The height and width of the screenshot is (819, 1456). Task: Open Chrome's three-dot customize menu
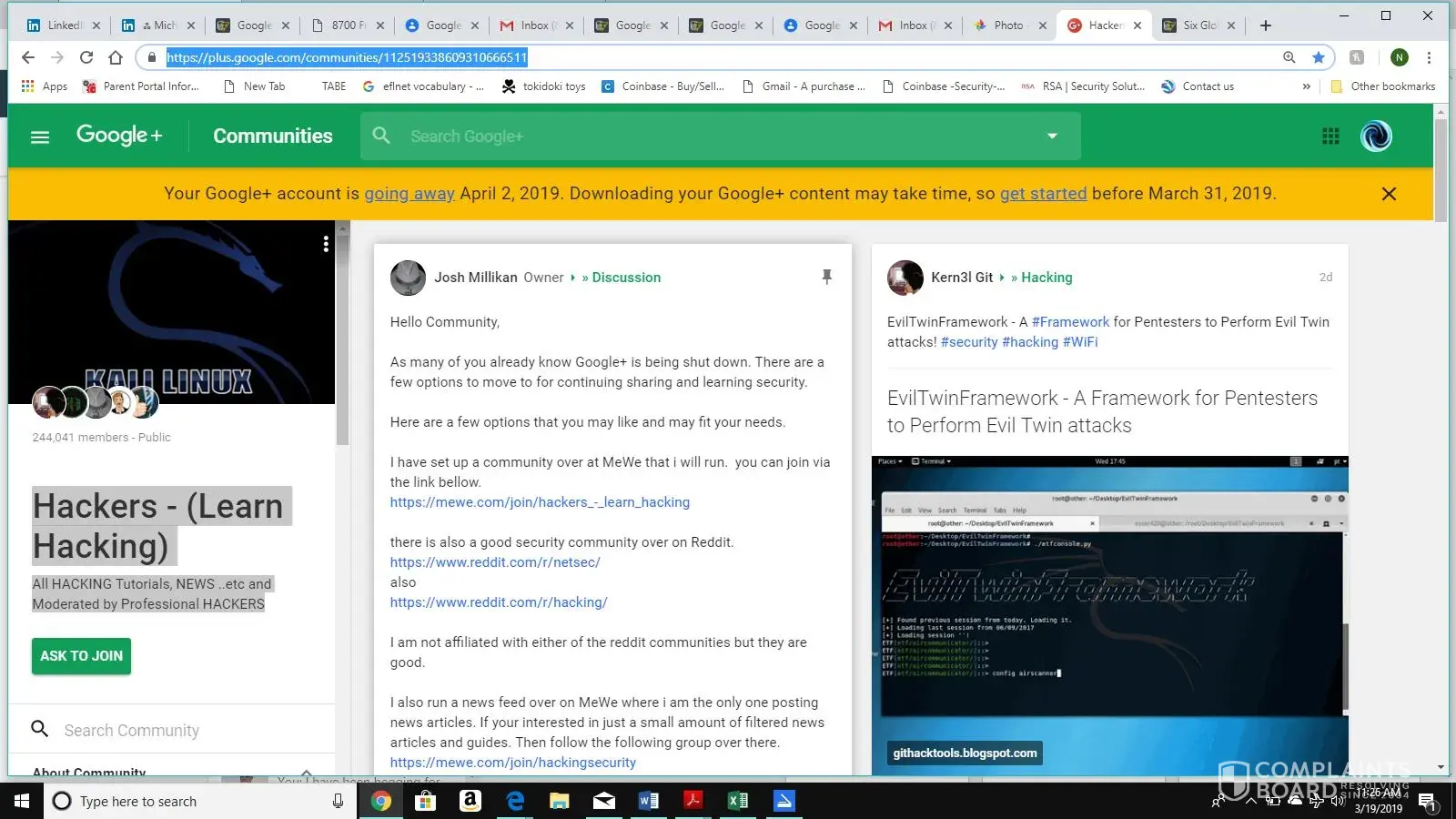tap(1429, 57)
